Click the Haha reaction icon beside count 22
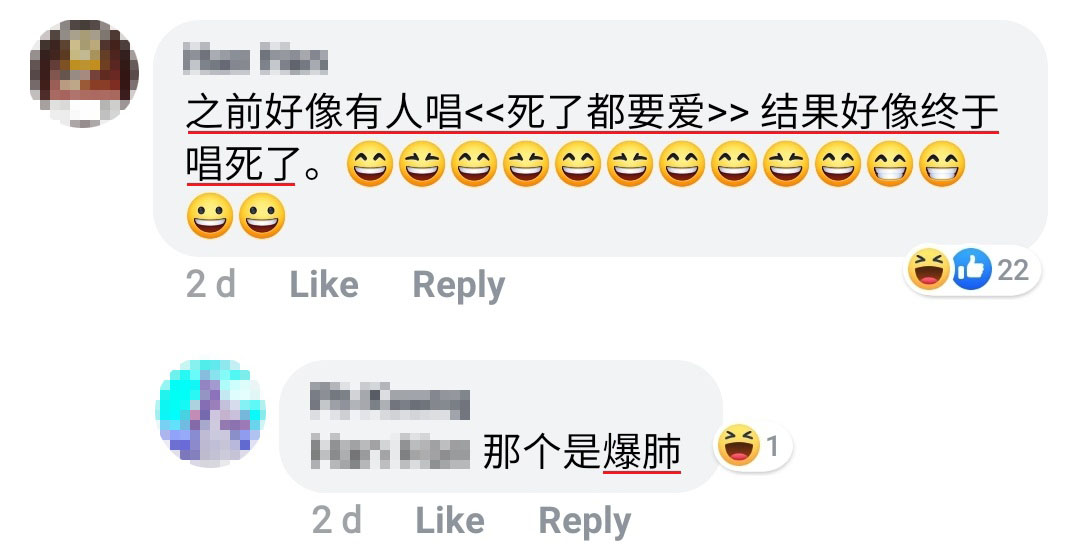The image size is (1080, 555). click(928, 269)
